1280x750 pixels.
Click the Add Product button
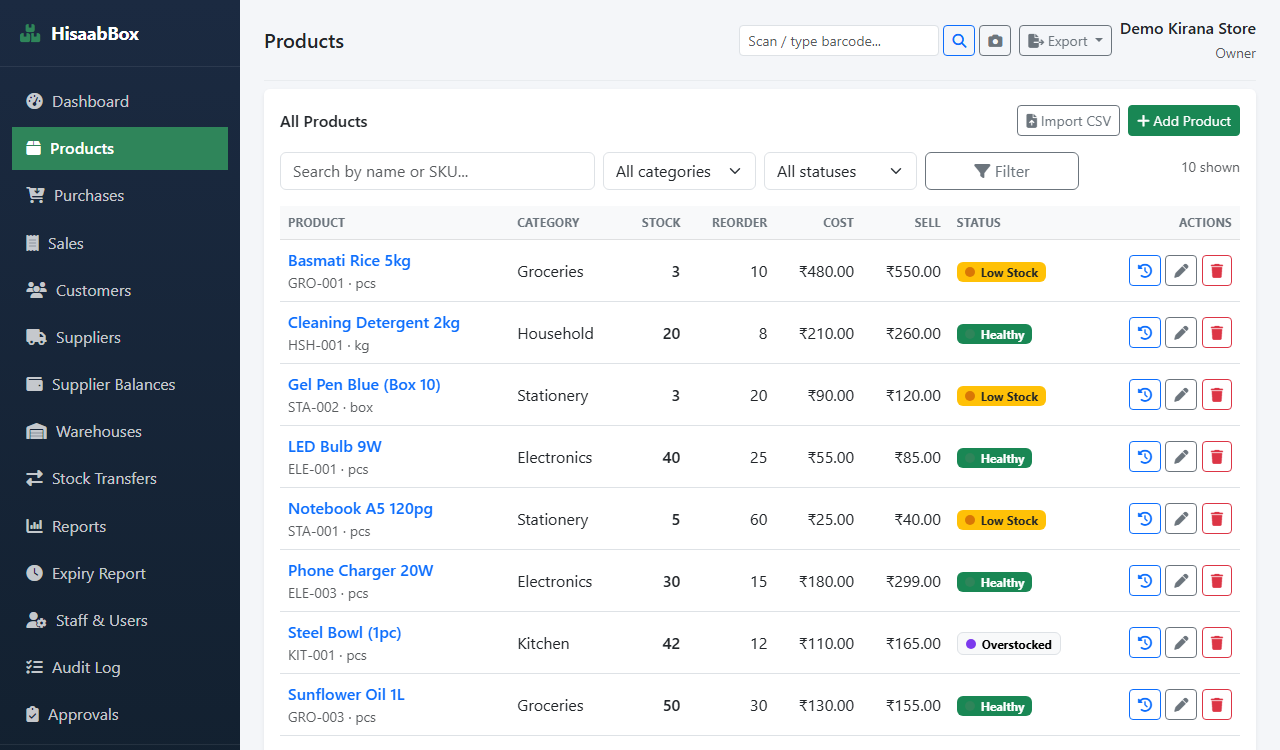tap(1184, 121)
